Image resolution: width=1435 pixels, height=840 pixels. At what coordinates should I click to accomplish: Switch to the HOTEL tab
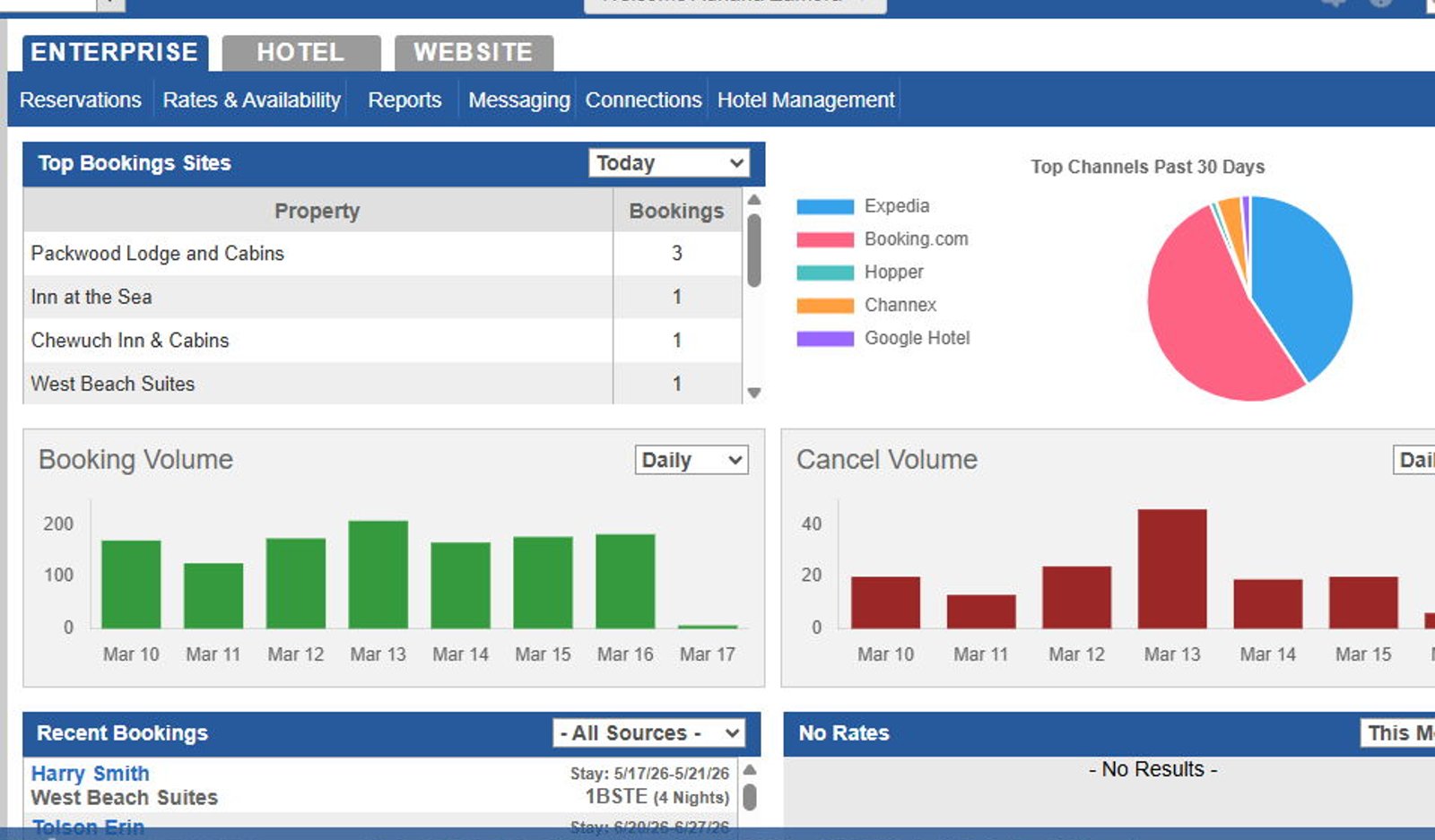click(301, 52)
